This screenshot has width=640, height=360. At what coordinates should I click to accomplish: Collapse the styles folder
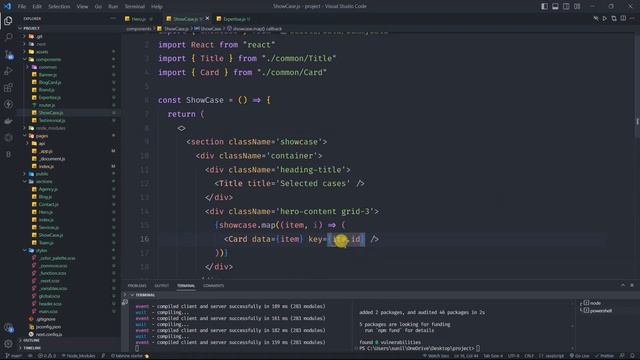tap(68, 251)
